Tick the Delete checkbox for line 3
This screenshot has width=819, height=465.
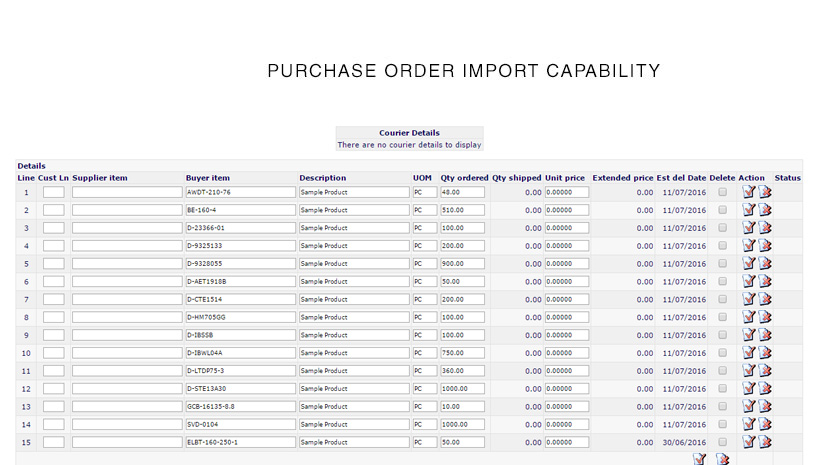722,228
